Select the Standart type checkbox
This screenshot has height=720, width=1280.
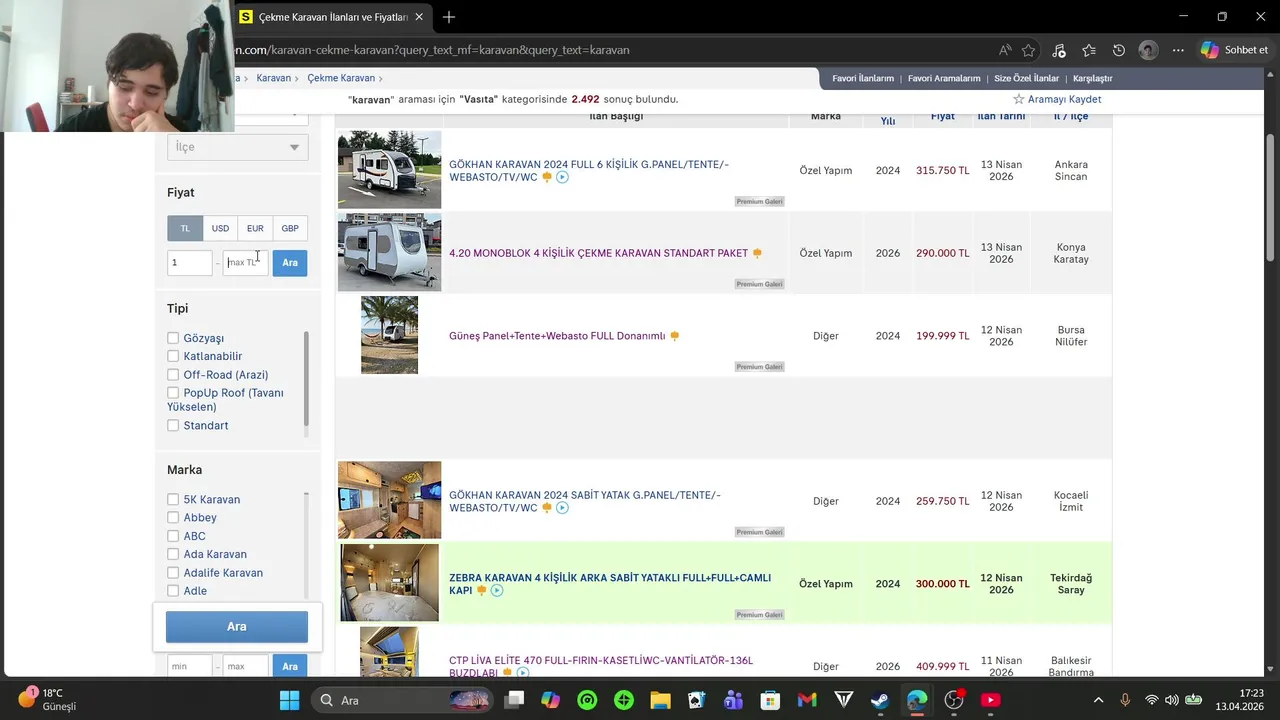[173, 426]
